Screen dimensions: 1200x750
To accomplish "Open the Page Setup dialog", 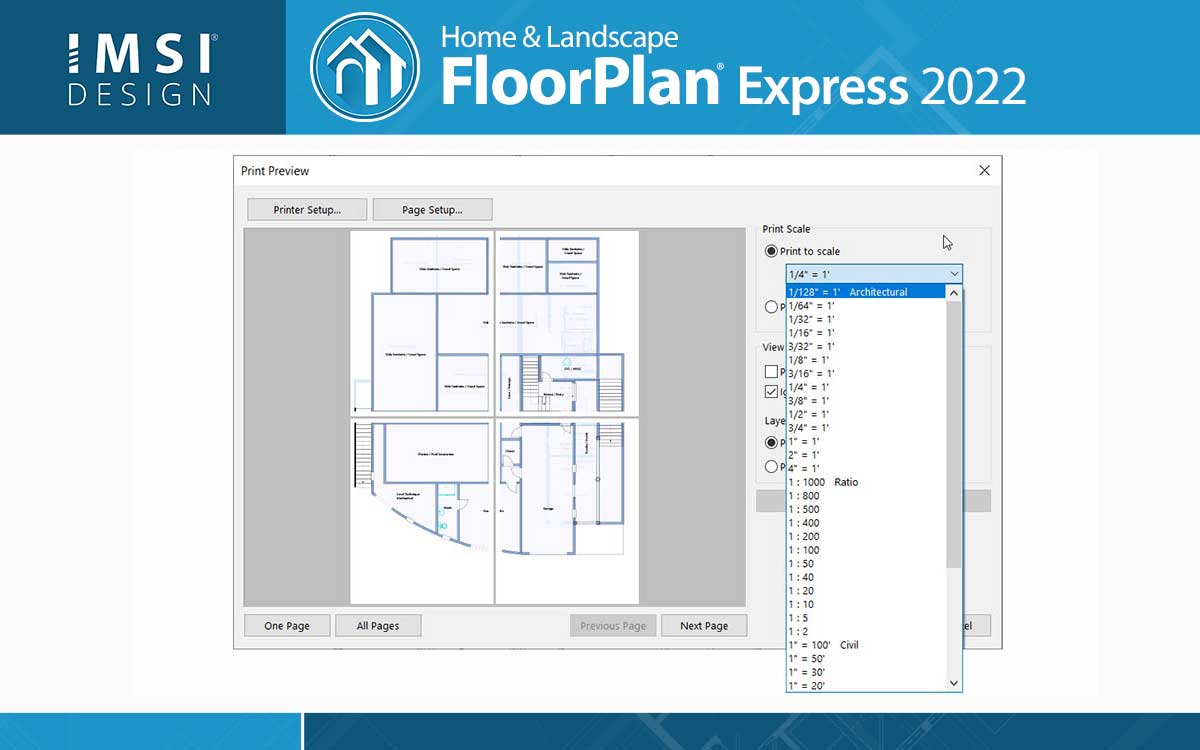I will [x=432, y=210].
